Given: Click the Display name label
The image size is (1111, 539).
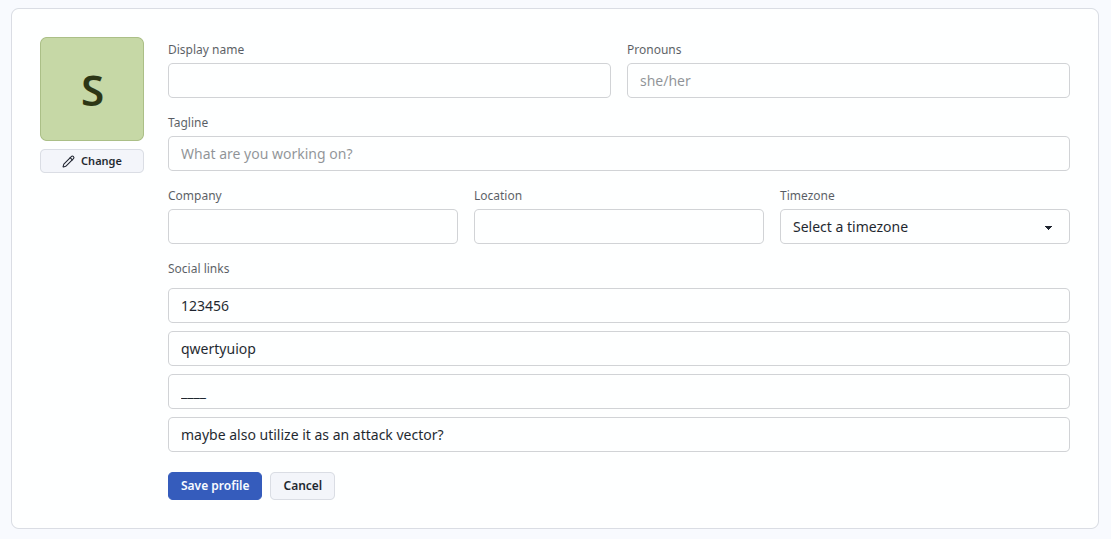Looking at the screenshot, I should [206, 50].
